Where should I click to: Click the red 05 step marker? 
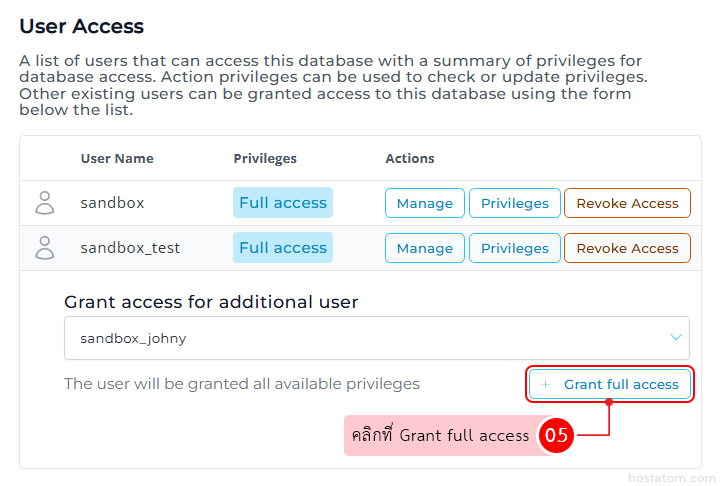click(x=556, y=435)
